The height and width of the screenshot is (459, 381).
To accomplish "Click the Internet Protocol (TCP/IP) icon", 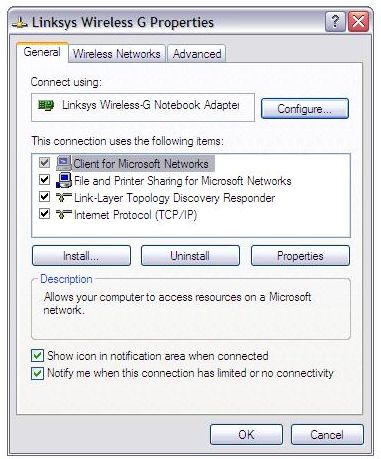I will 64,214.
